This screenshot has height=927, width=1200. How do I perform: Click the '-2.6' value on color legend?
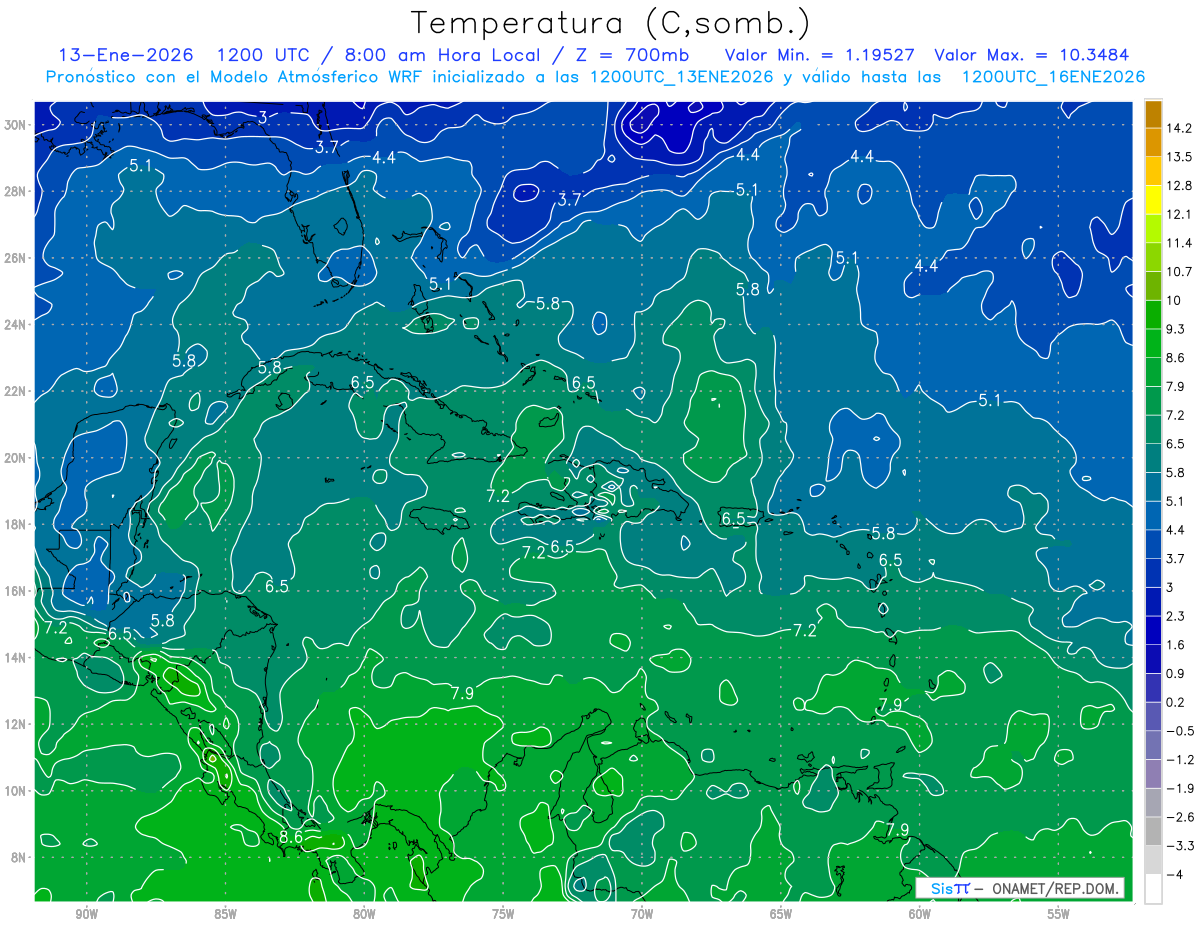pyautogui.click(x=1179, y=817)
